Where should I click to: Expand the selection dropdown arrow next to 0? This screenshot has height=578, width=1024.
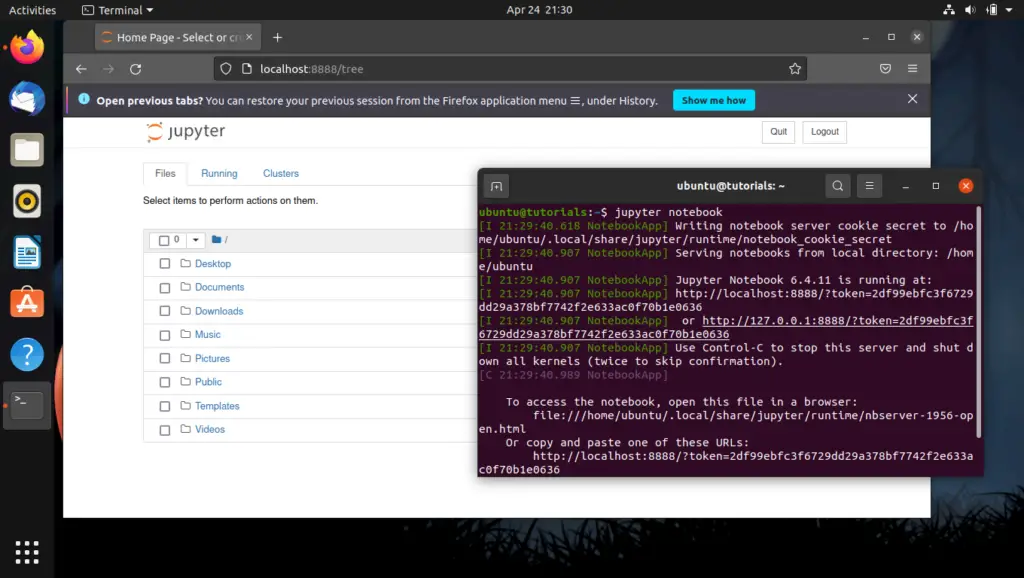click(x=195, y=240)
